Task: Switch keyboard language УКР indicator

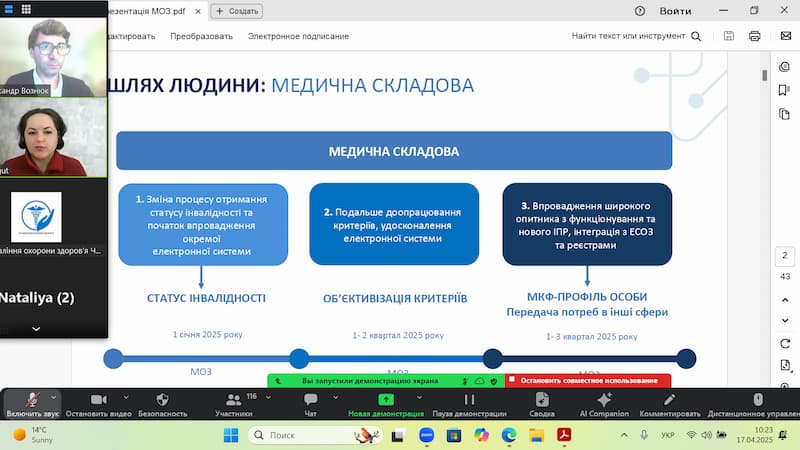Action: tap(667, 435)
